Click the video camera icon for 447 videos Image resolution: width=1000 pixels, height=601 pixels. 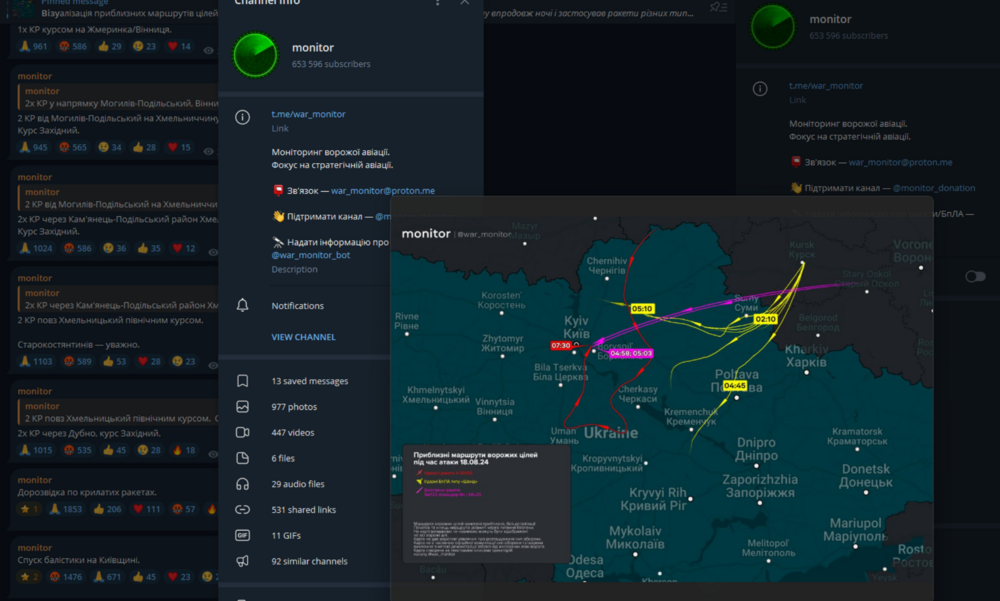[242, 433]
